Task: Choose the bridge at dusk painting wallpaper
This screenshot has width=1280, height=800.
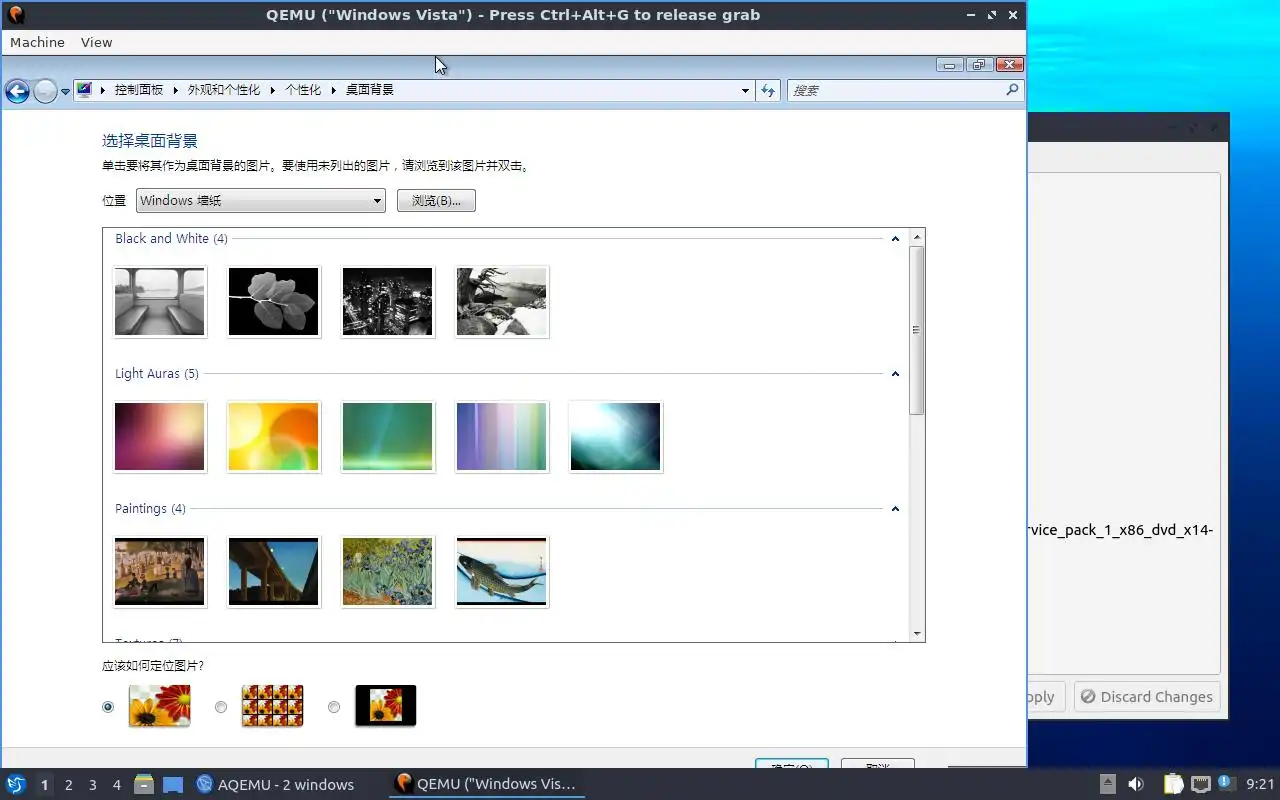Action: [274, 572]
